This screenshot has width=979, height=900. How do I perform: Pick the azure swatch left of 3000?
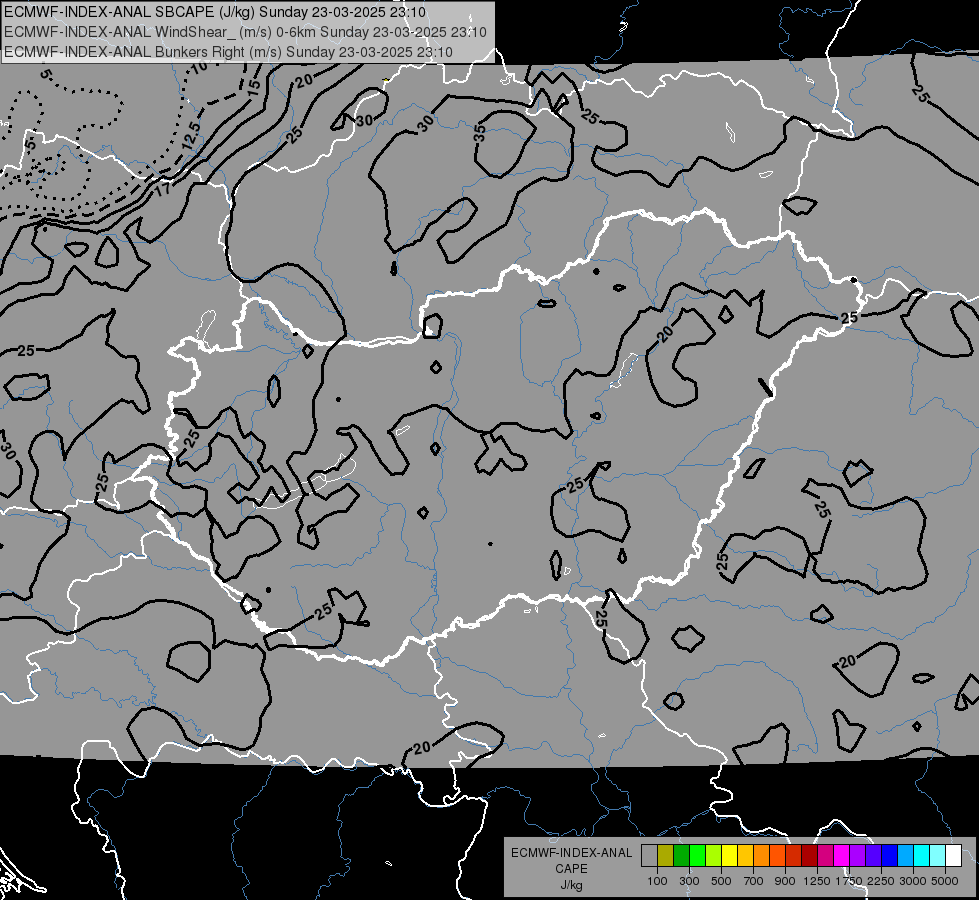906,856
